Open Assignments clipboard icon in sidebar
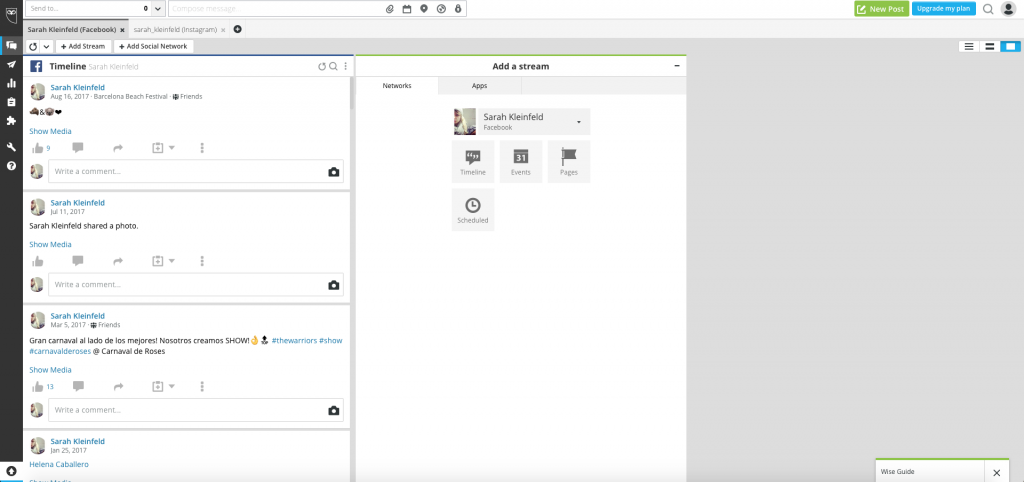 11,102
